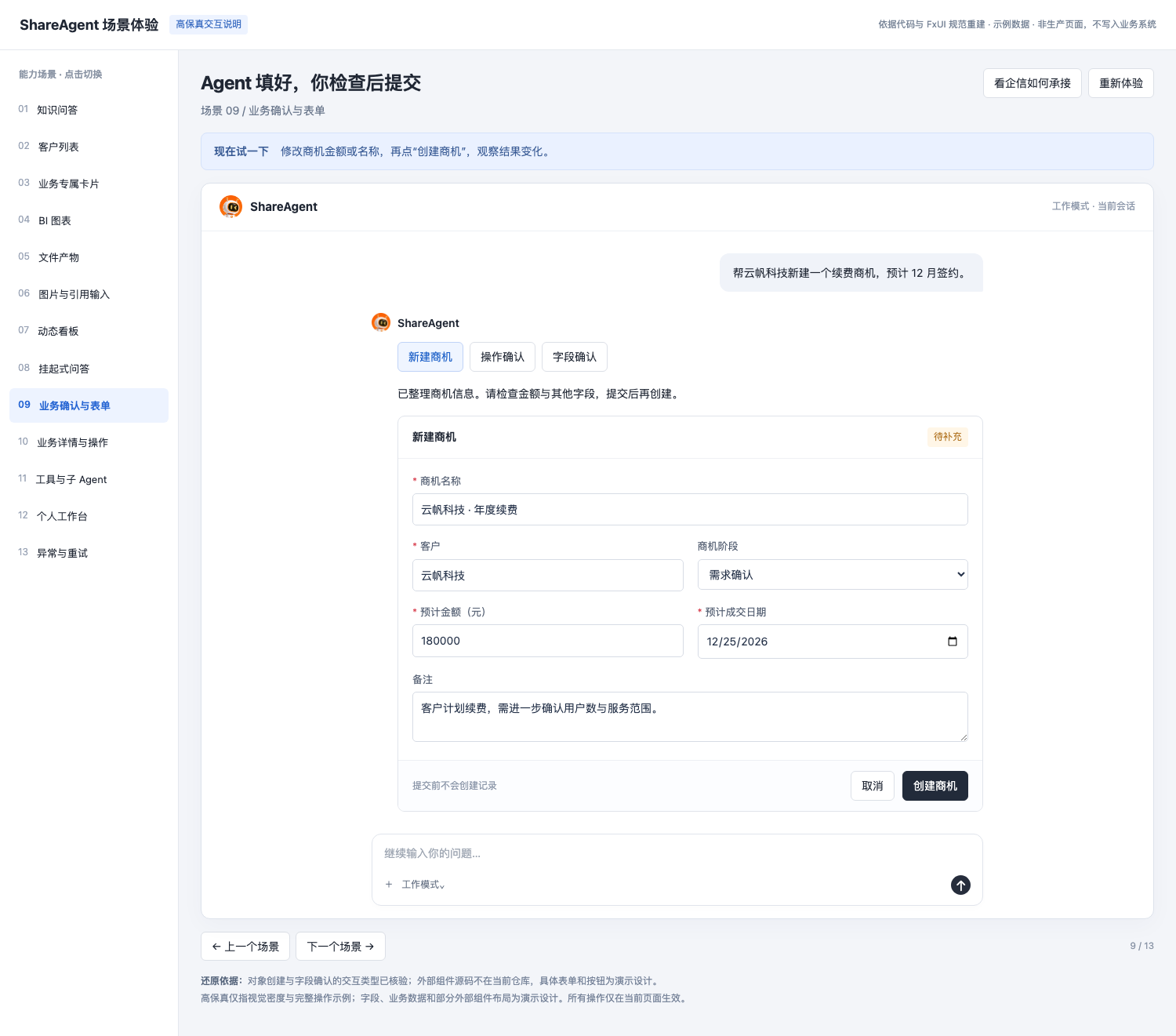Image resolution: width=1176 pixels, height=1036 pixels.
Task: Click the 提交前不会创建记录 note
Action: pos(455,786)
